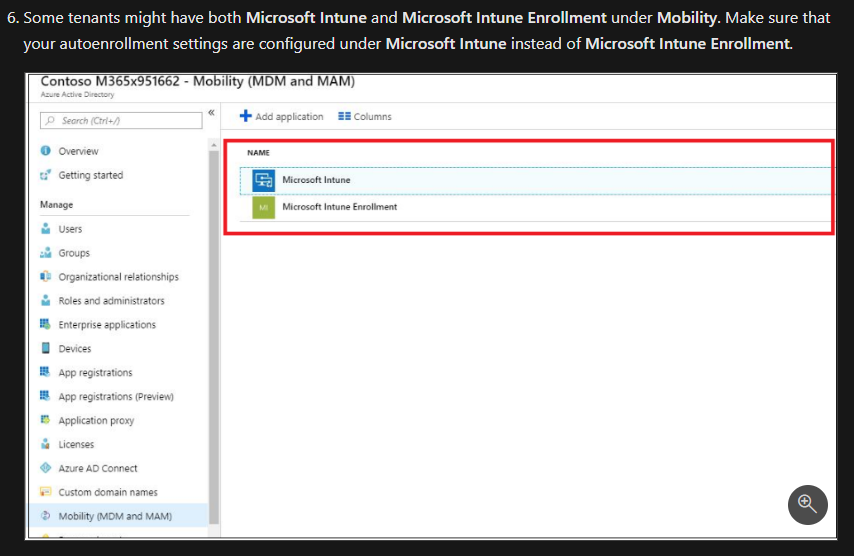Open the Microsoft Intune Enrollment row
The width and height of the screenshot is (854, 556).
tap(536, 207)
